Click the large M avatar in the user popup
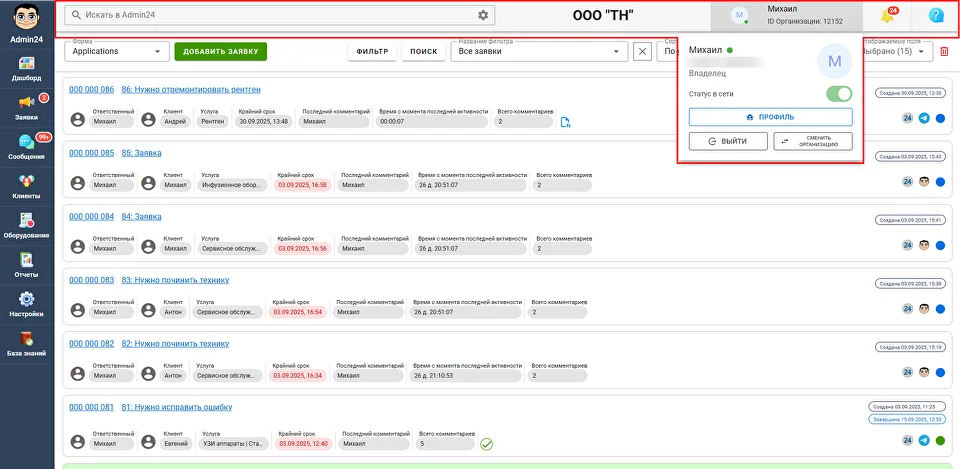Image resolution: width=960 pixels, height=469 pixels. pos(834,61)
